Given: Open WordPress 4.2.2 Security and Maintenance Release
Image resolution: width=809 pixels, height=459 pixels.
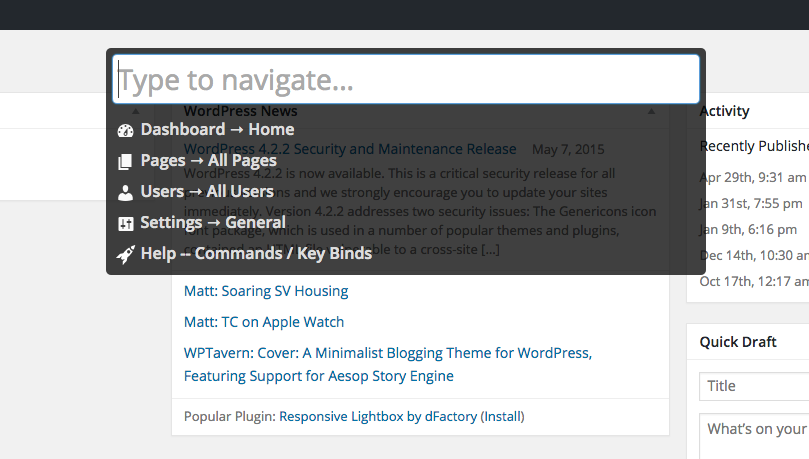Looking at the screenshot, I should click(x=350, y=149).
